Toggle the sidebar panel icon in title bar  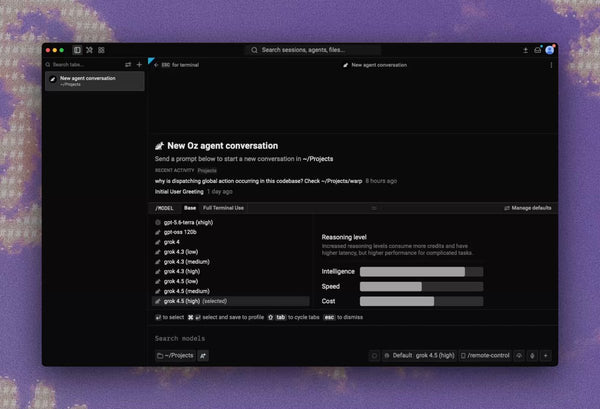point(77,50)
